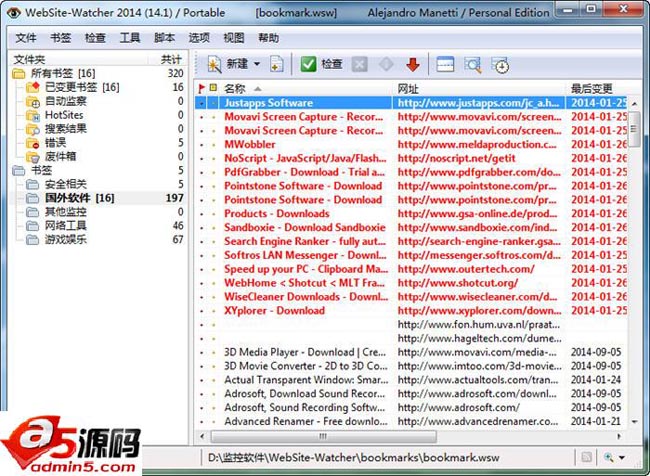Select Softros LAN Messenger bookmark
Image resolution: width=650 pixels, height=476 pixels.
tap(305, 255)
